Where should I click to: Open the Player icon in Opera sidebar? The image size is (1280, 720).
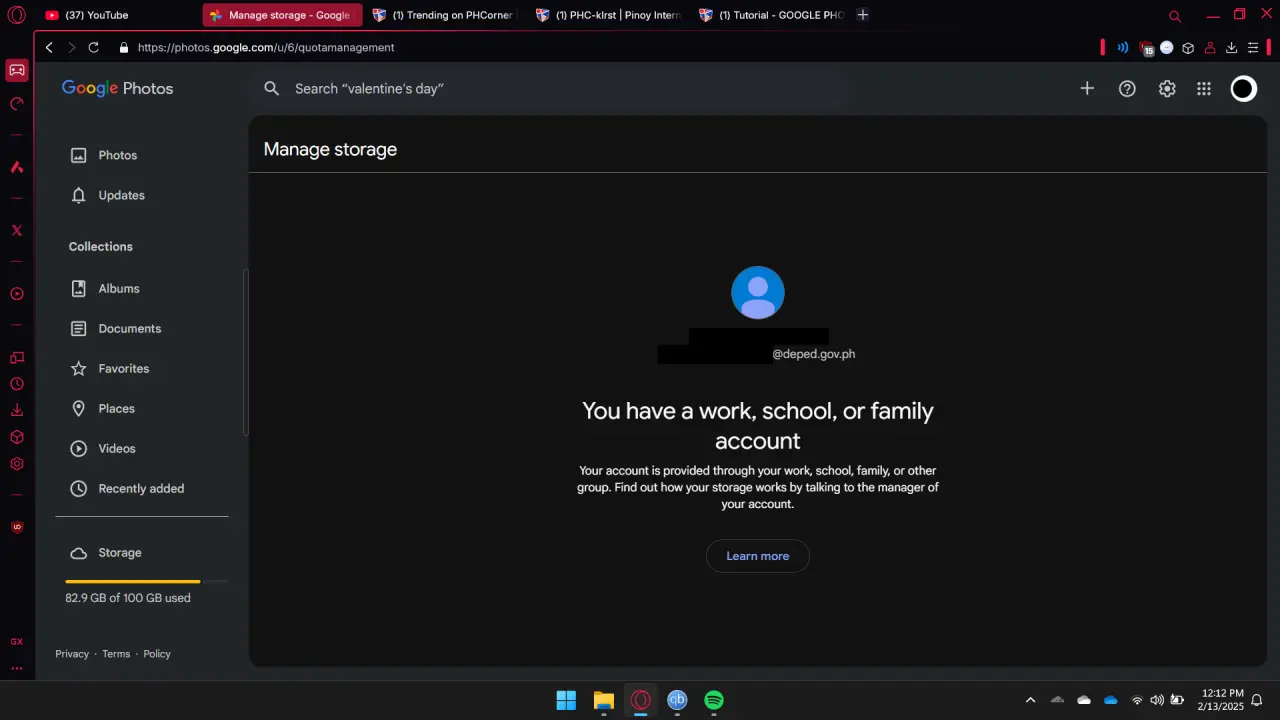pos(16,294)
